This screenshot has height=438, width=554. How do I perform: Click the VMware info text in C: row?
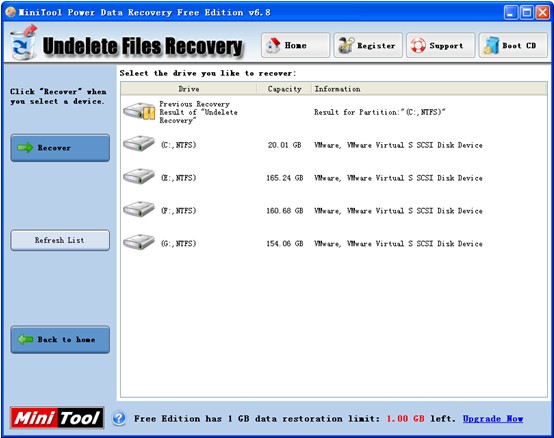398,145
